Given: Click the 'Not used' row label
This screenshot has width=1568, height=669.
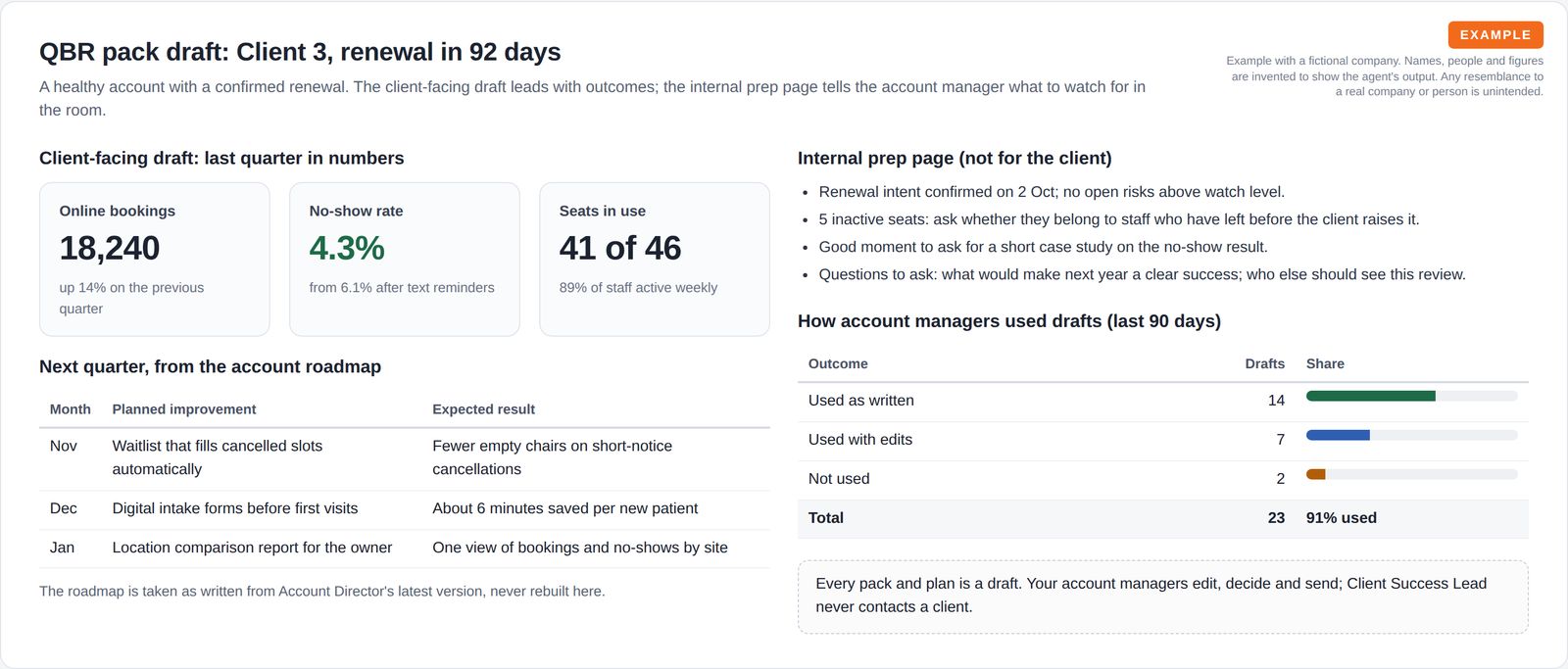Looking at the screenshot, I should tap(839, 479).
